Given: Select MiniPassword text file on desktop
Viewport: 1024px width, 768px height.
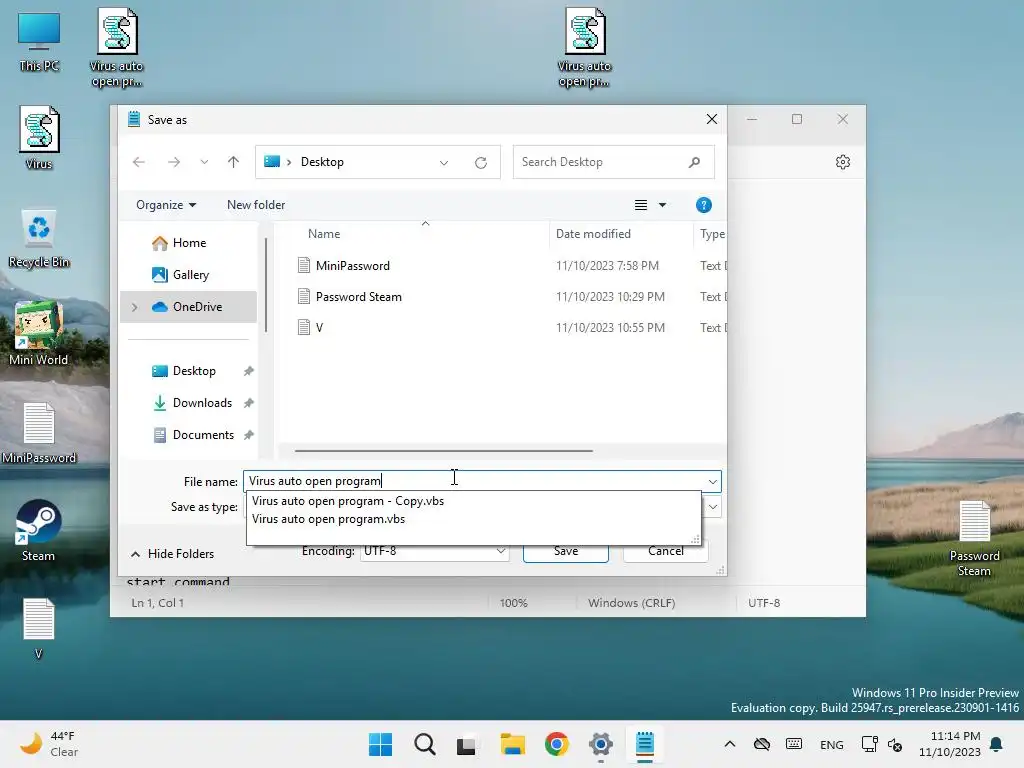Looking at the screenshot, I should pos(39,433).
